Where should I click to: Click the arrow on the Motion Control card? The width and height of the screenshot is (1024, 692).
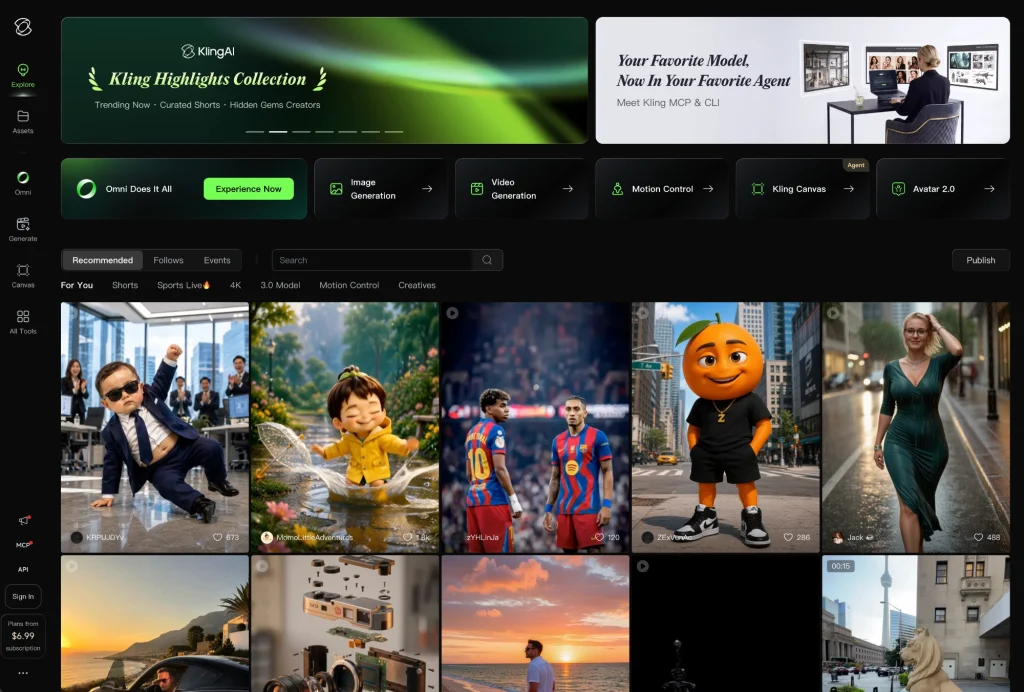708,189
